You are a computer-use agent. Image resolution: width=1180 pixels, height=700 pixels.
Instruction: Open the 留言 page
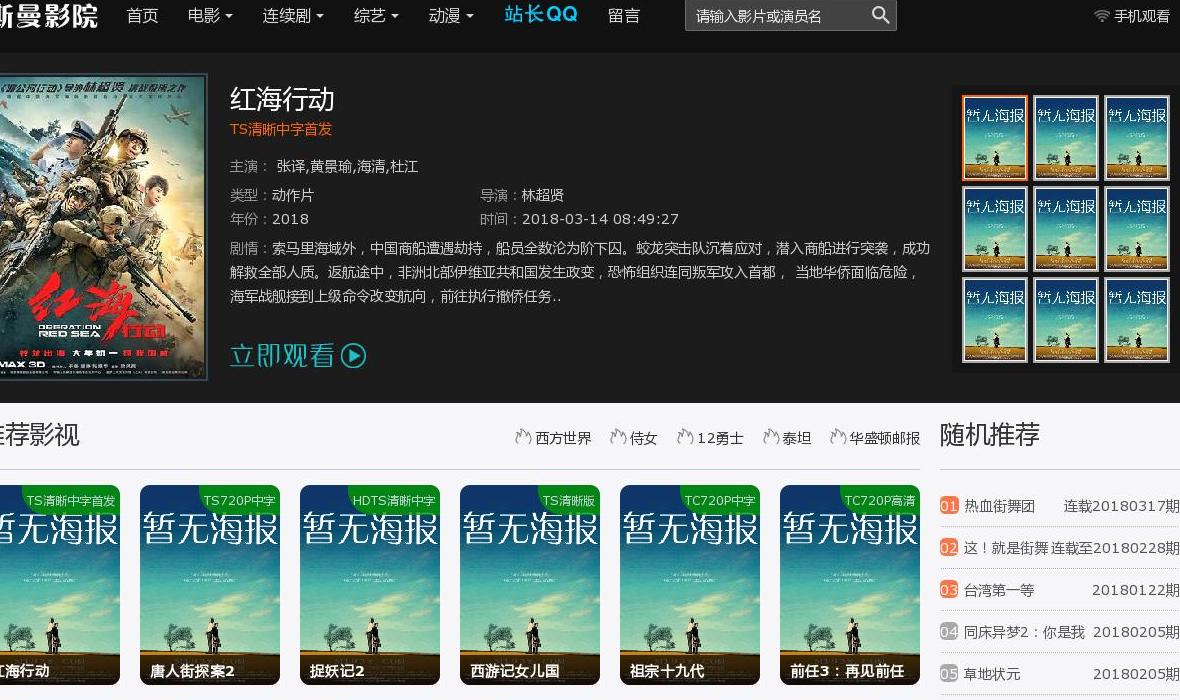(624, 15)
